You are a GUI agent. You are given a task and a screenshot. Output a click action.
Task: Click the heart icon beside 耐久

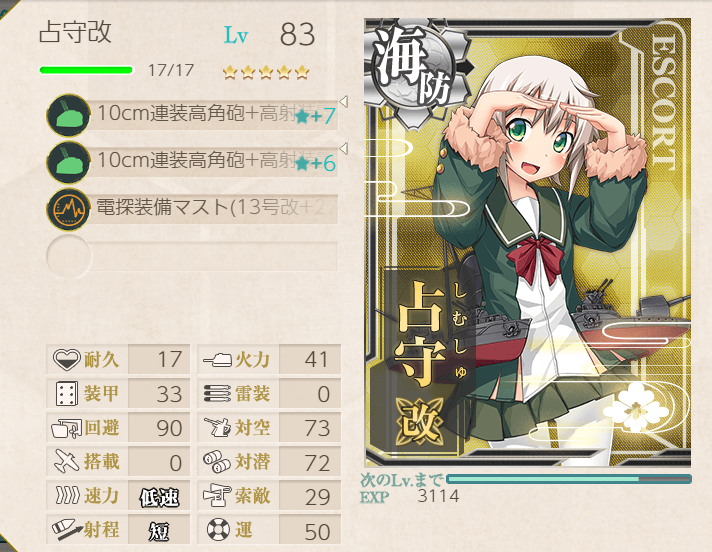tap(67, 360)
